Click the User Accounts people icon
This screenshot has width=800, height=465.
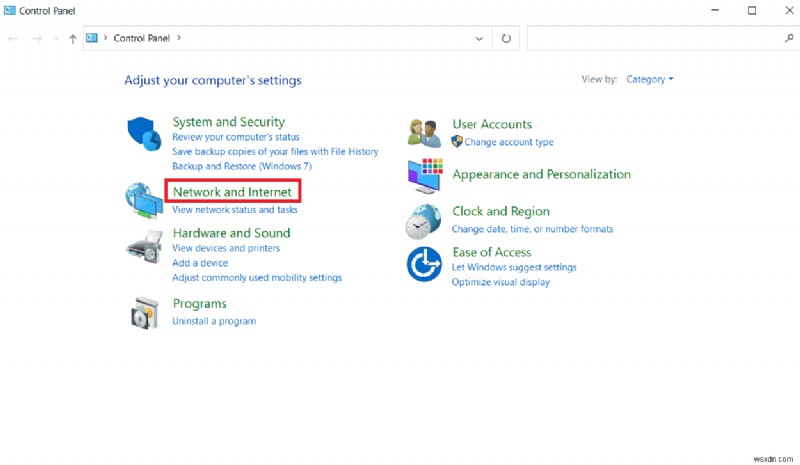[x=425, y=133]
